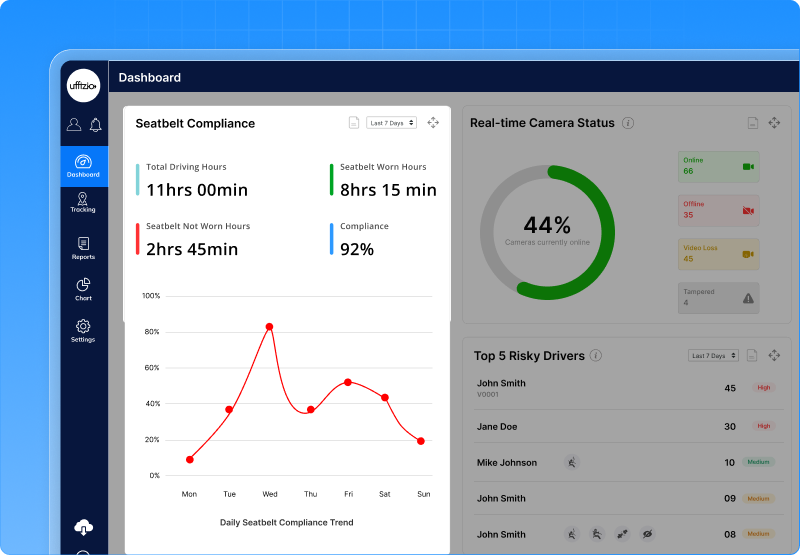Export Seatbelt Compliance report via document icon

pyautogui.click(x=353, y=123)
